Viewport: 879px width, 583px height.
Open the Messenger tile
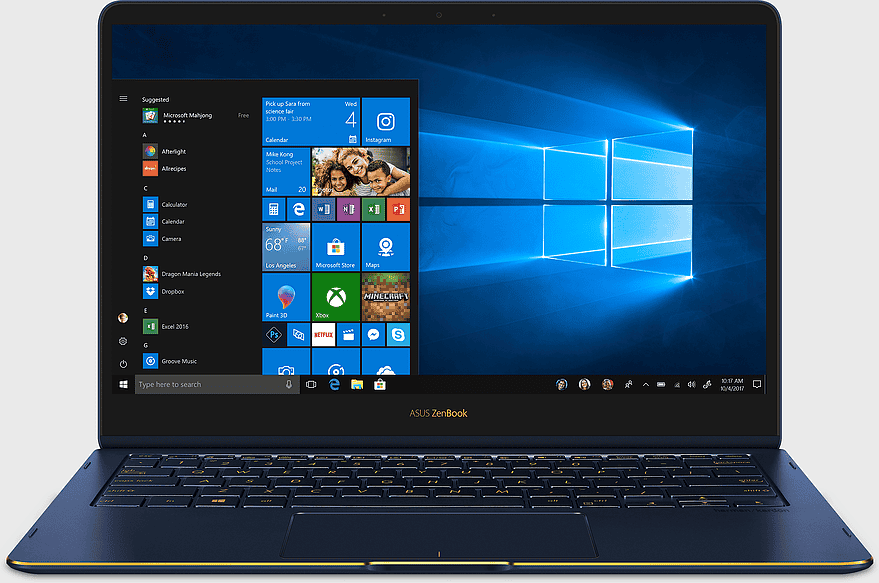373,335
